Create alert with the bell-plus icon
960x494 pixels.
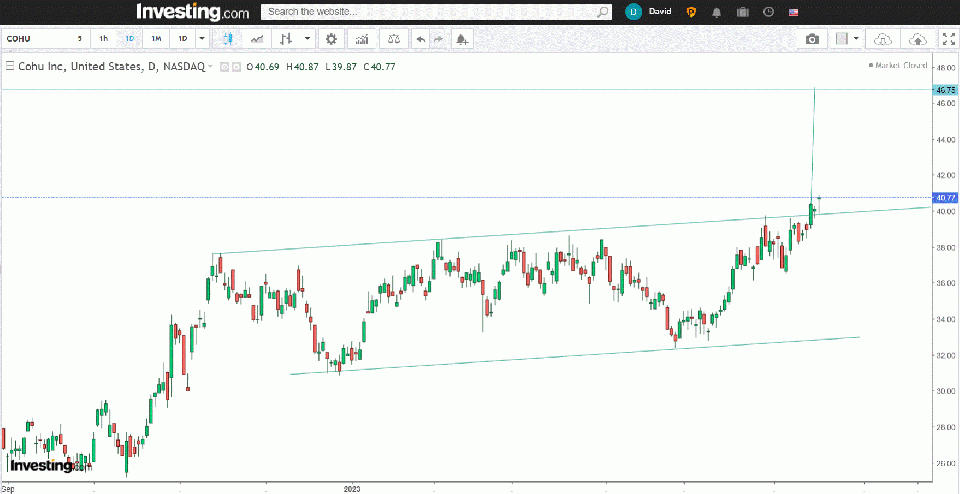461,39
